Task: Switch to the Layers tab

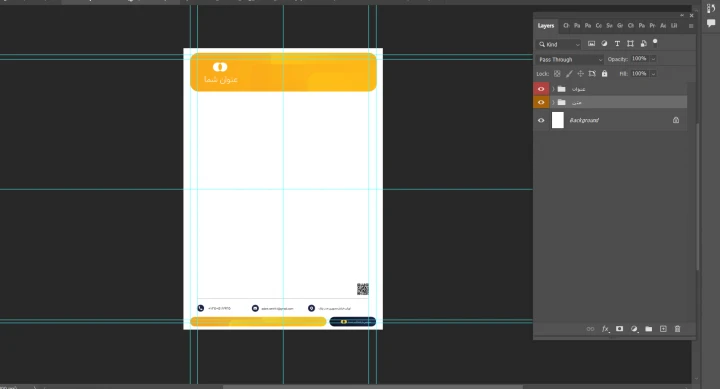Action: pos(546,26)
